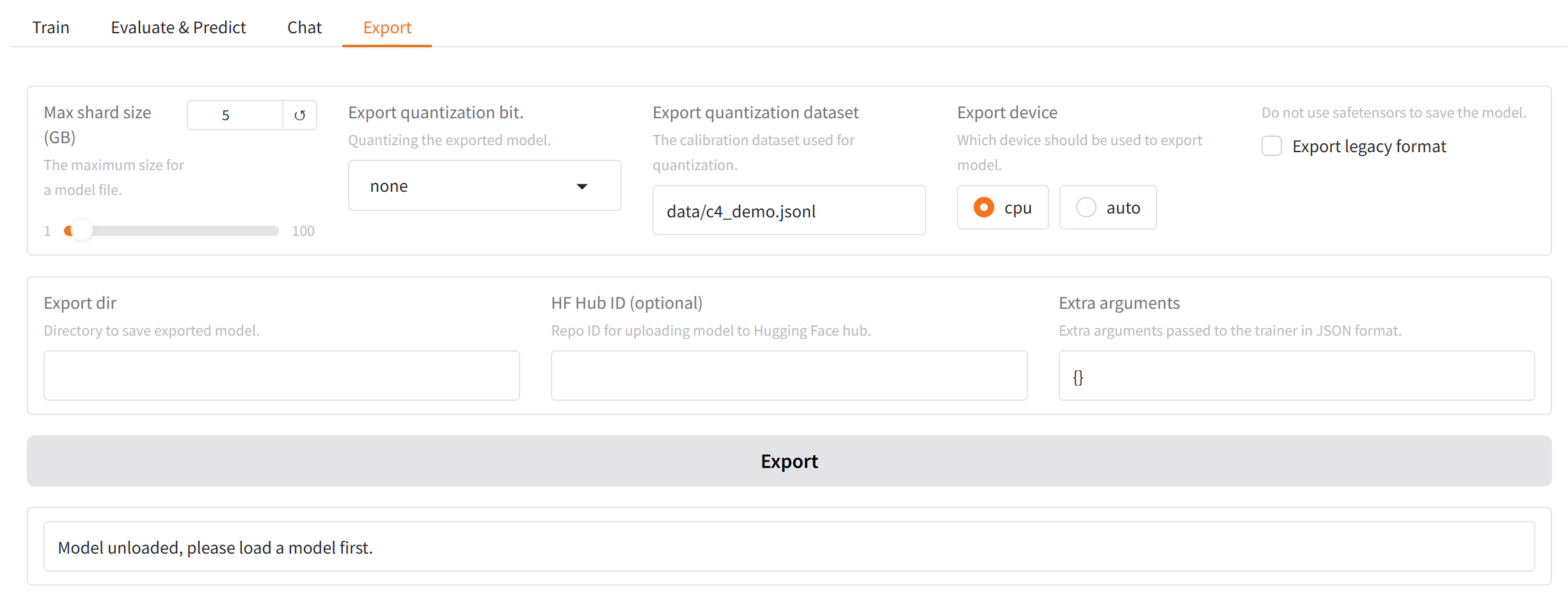Click the Max shard size slider handle
This screenshot has width=1568, height=615.
(81, 231)
